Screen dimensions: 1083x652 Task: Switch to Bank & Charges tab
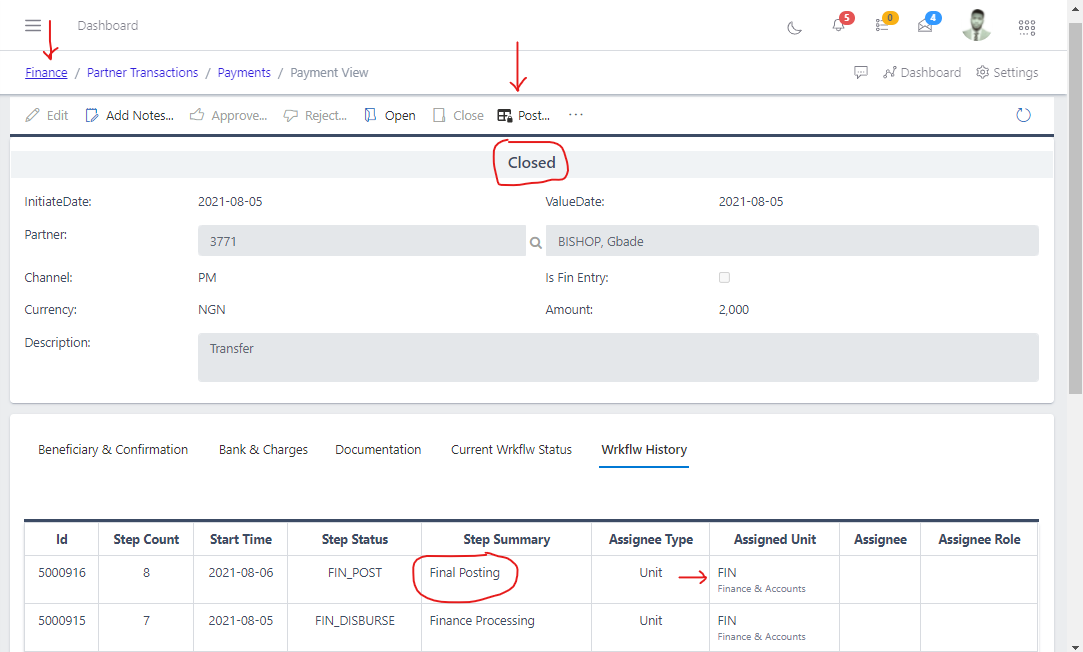click(x=263, y=450)
